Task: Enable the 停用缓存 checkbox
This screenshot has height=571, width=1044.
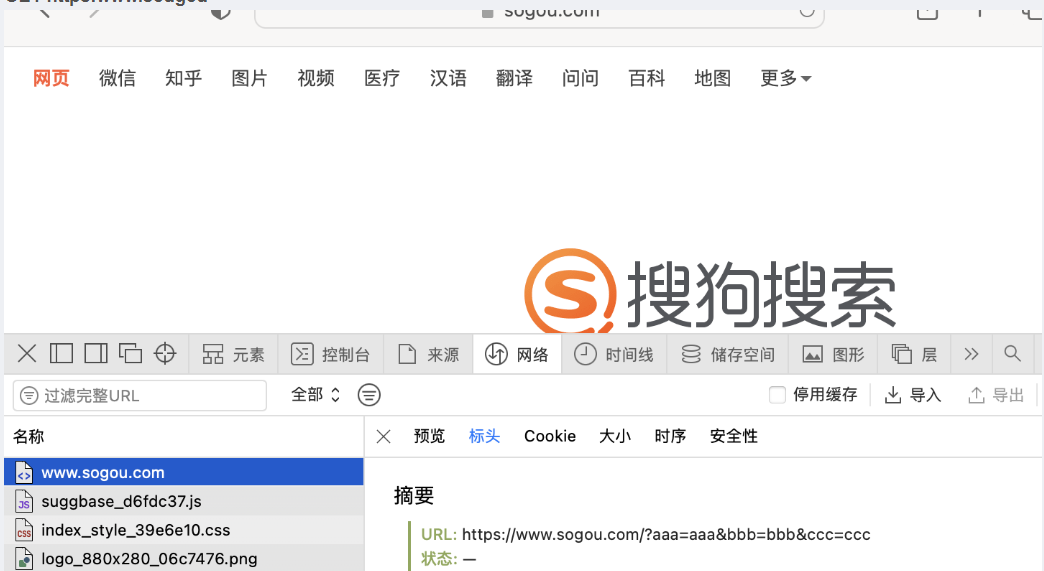Action: (x=777, y=395)
